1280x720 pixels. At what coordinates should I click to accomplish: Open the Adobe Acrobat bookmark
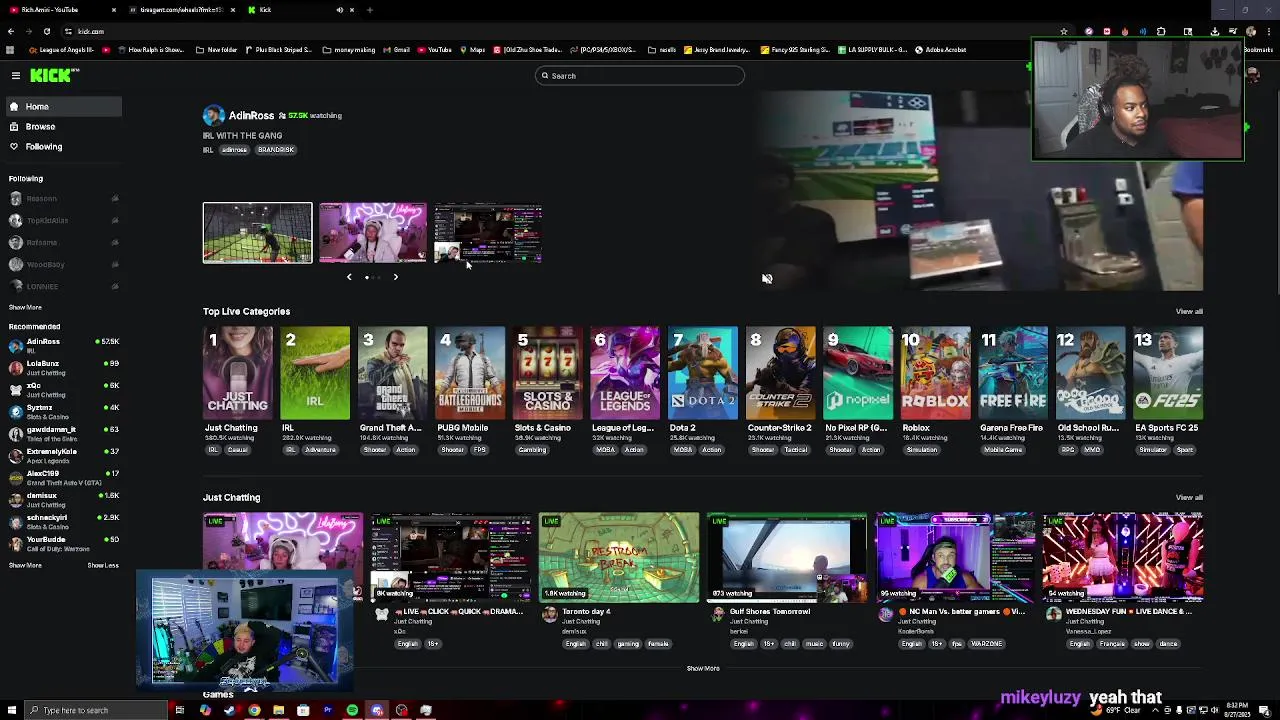941,49
